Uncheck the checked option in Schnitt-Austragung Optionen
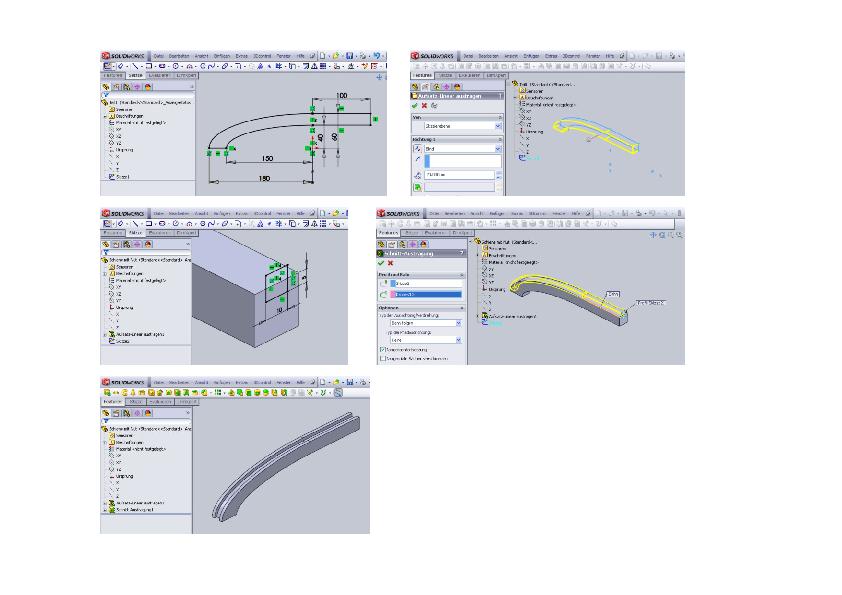 click(383, 350)
